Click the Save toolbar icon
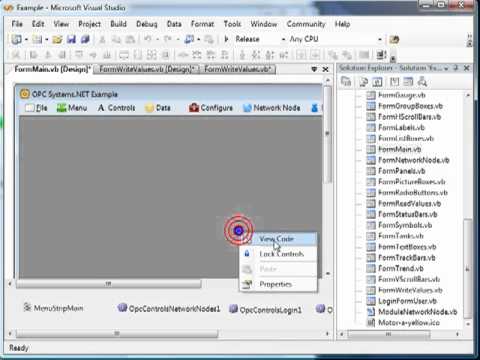Image resolution: width=480 pixels, height=360 pixels. pos(71,39)
